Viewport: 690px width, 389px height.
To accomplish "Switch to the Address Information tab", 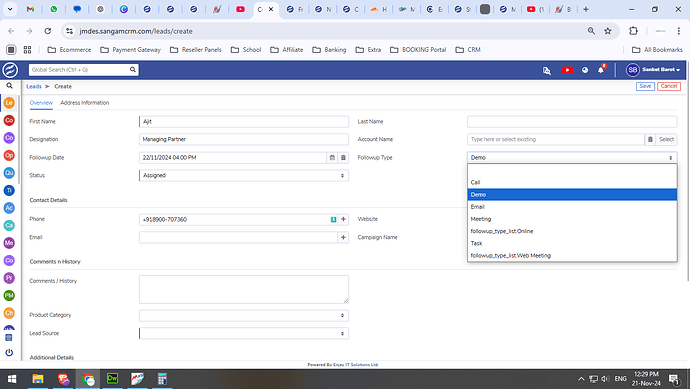I will pyautogui.click(x=84, y=103).
